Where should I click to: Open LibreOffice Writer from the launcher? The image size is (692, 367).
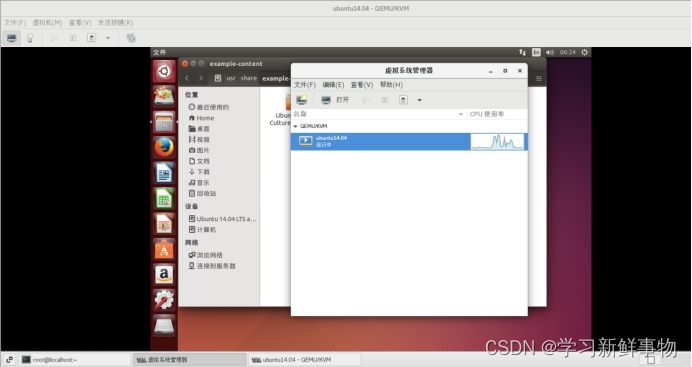point(164,173)
